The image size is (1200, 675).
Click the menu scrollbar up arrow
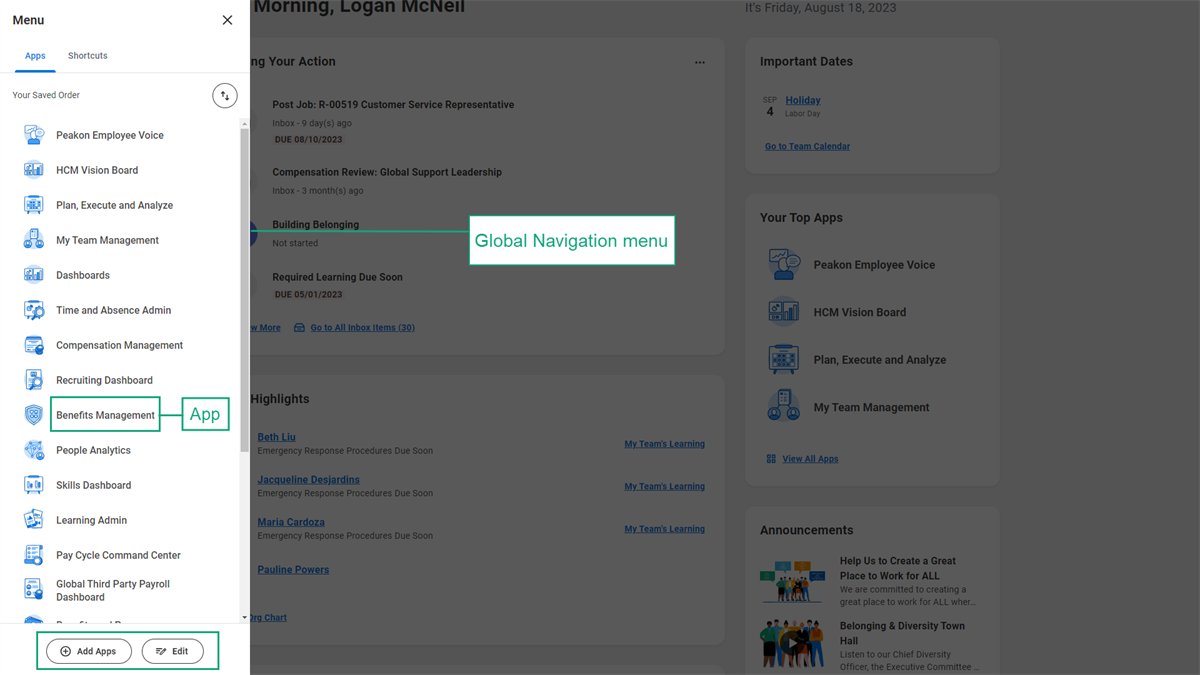point(244,124)
